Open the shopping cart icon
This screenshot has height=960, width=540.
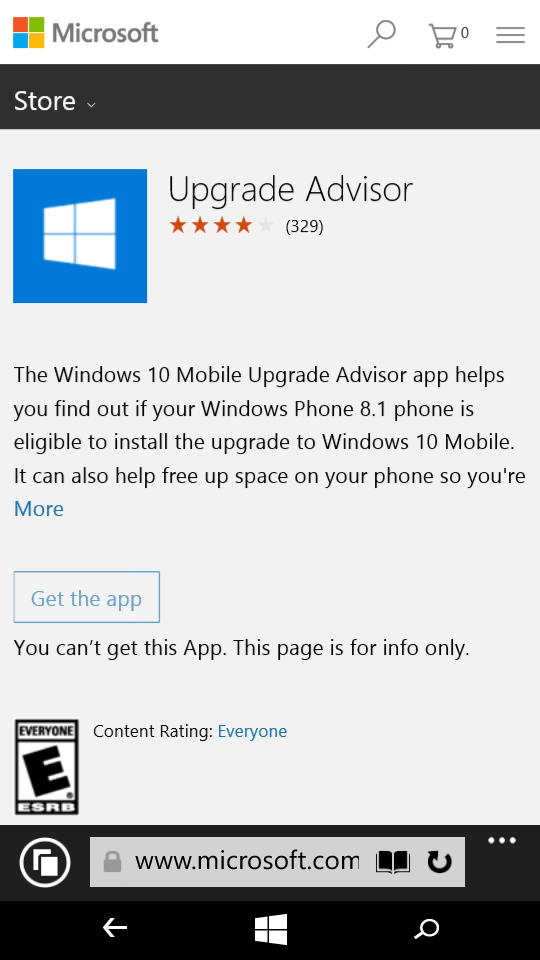click(448, 35)
